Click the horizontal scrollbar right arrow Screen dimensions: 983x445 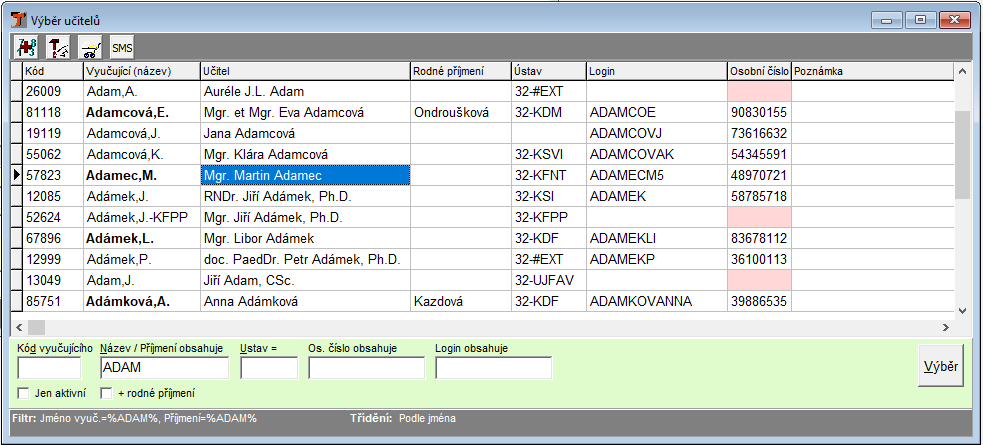pos(945,327)
